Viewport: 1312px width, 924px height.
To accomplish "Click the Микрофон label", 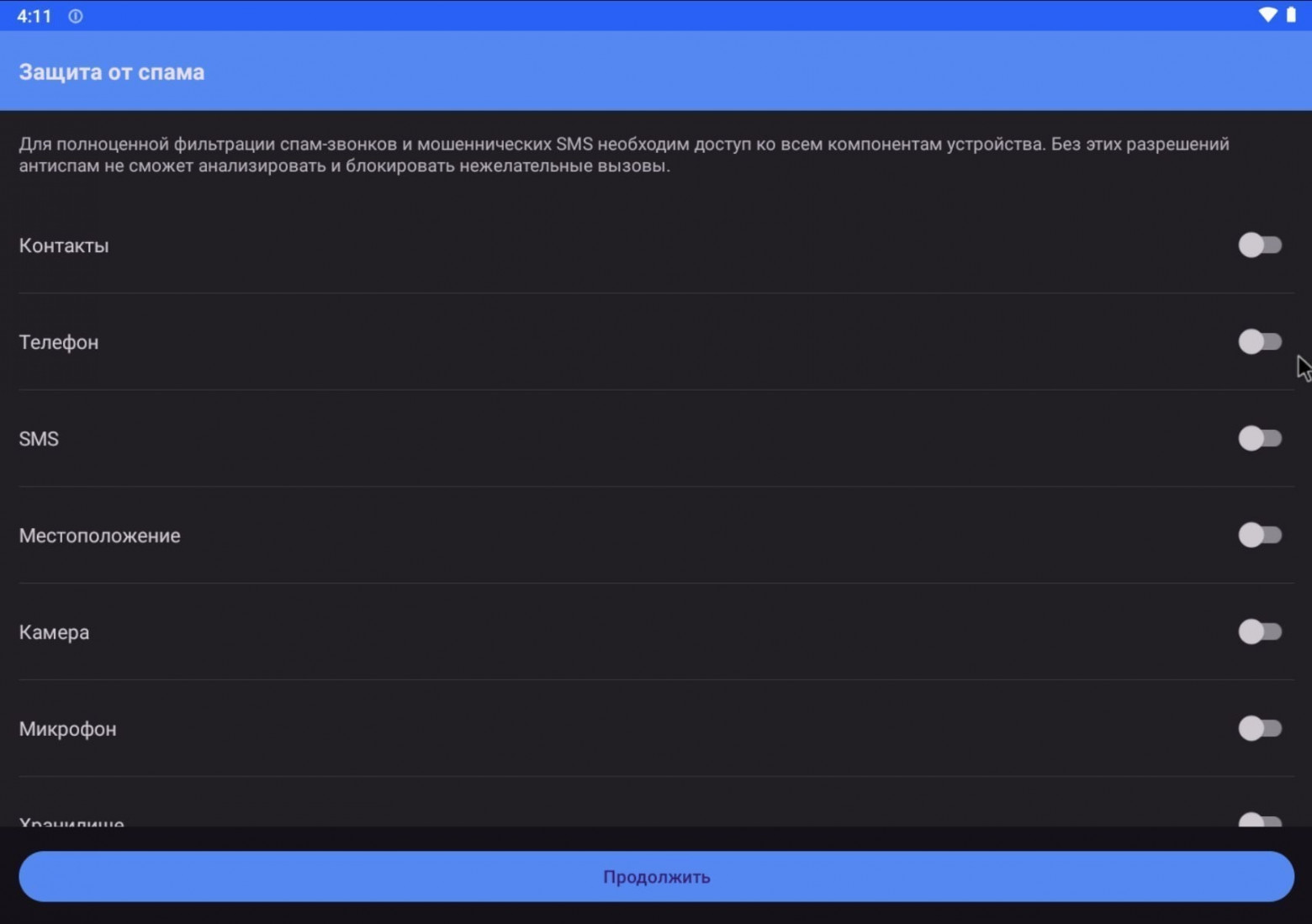I will pos(67,729).
